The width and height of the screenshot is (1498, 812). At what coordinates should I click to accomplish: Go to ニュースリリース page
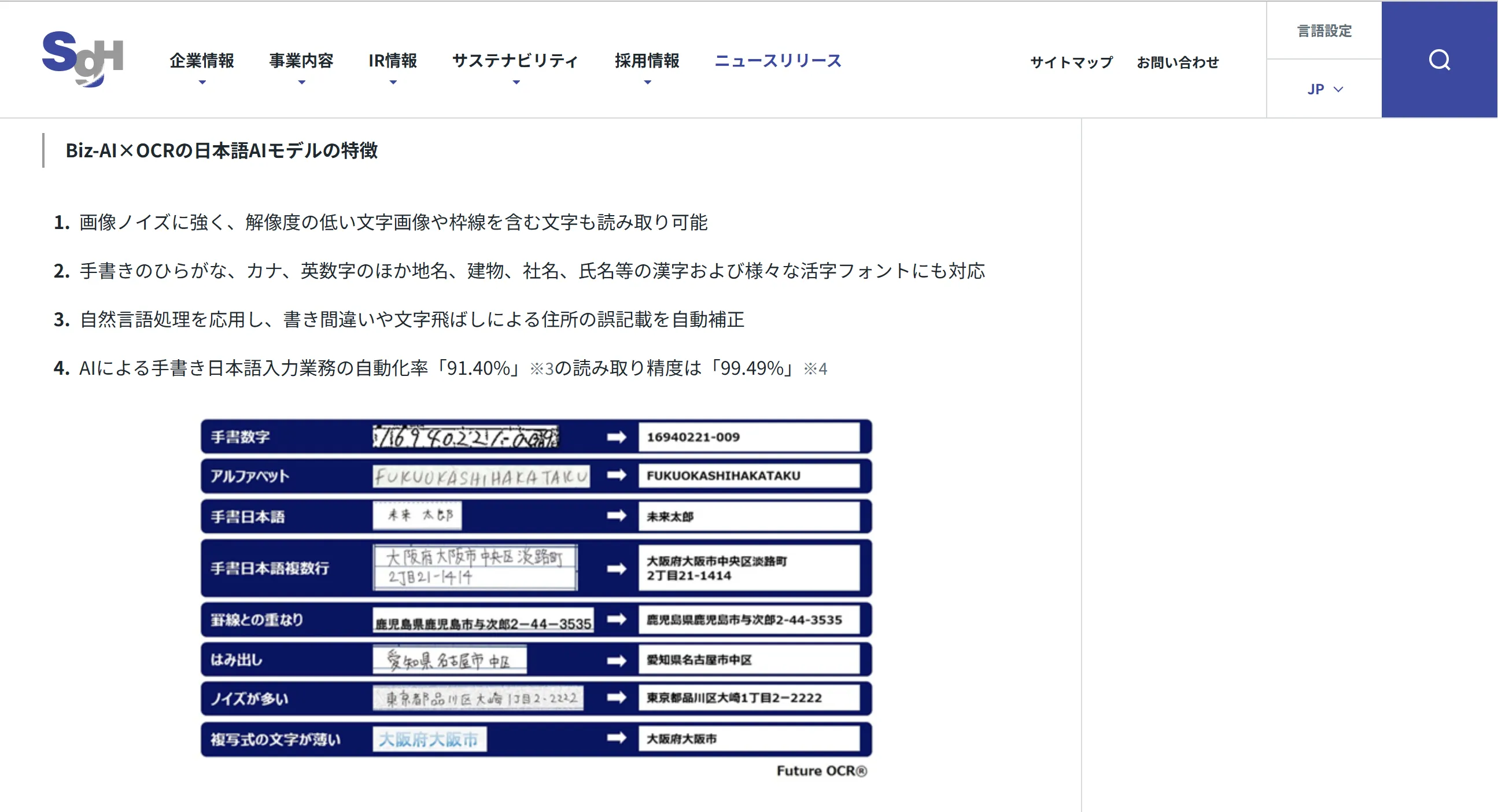(778, 61)
